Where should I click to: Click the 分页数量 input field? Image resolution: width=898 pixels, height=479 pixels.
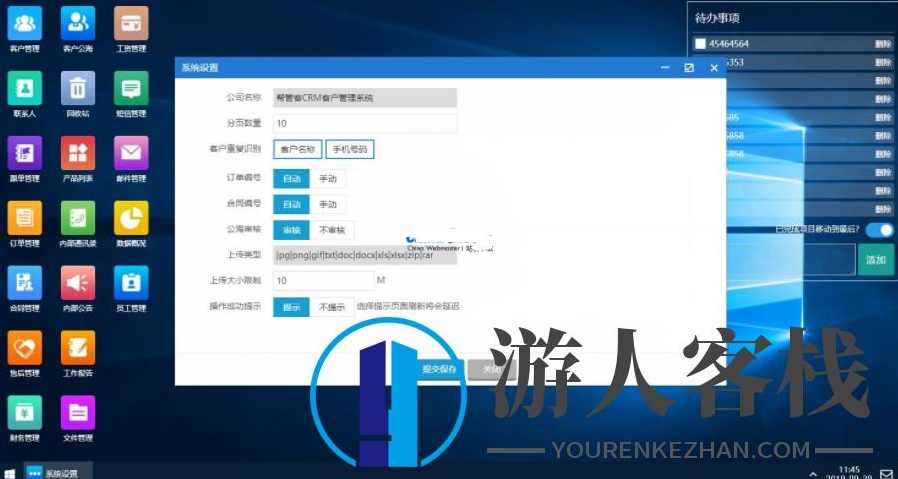click(365, 123)
